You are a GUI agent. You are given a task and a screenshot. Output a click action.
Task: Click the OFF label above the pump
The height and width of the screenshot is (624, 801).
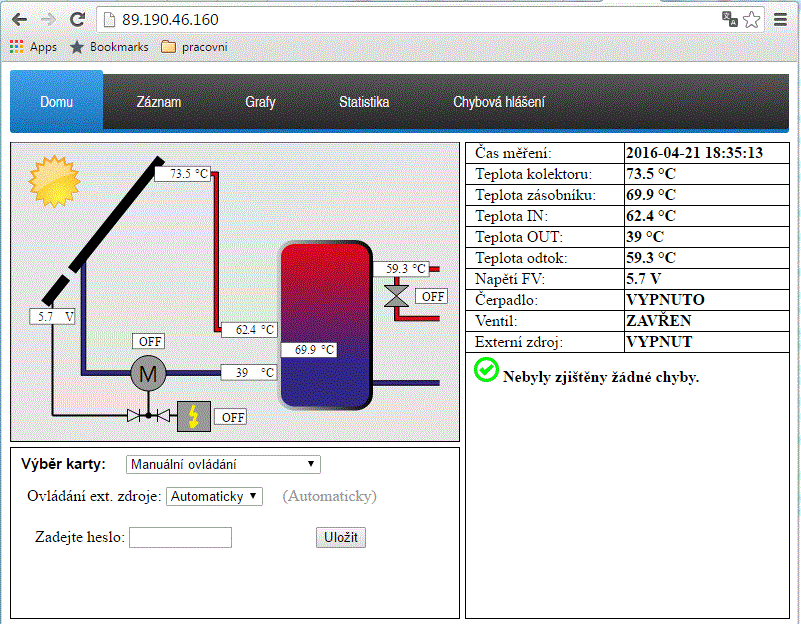149,342
